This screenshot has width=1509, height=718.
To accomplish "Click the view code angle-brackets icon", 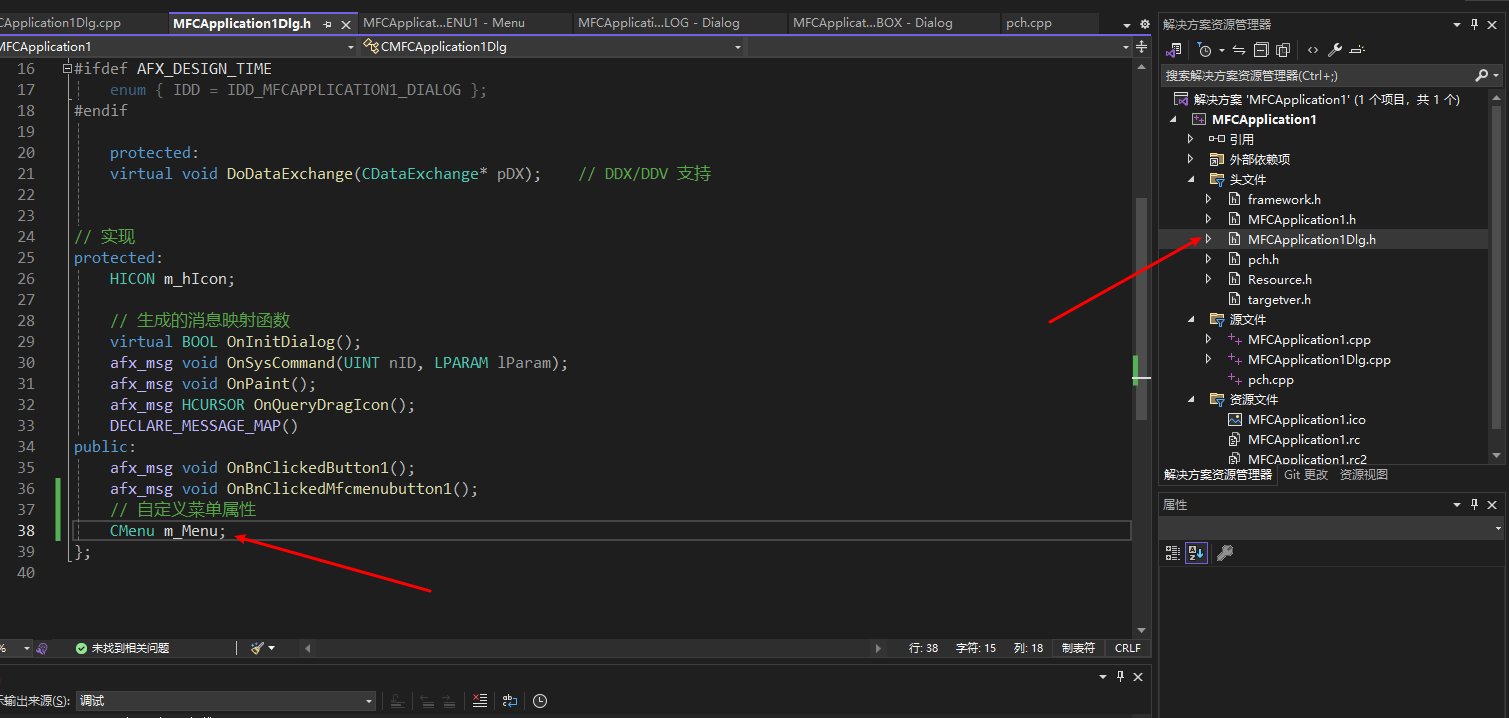I will pos(1312,49).
